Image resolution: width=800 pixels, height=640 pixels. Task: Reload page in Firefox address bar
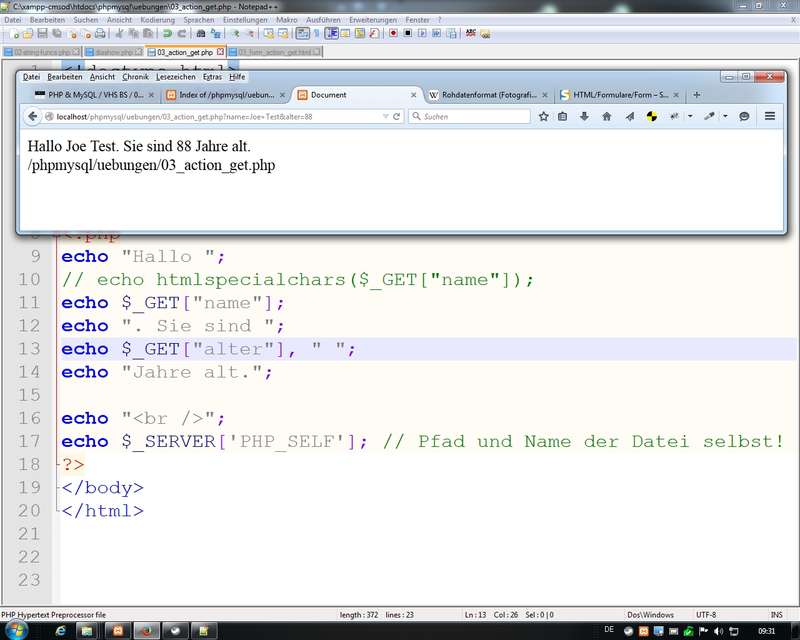point(397,117)
